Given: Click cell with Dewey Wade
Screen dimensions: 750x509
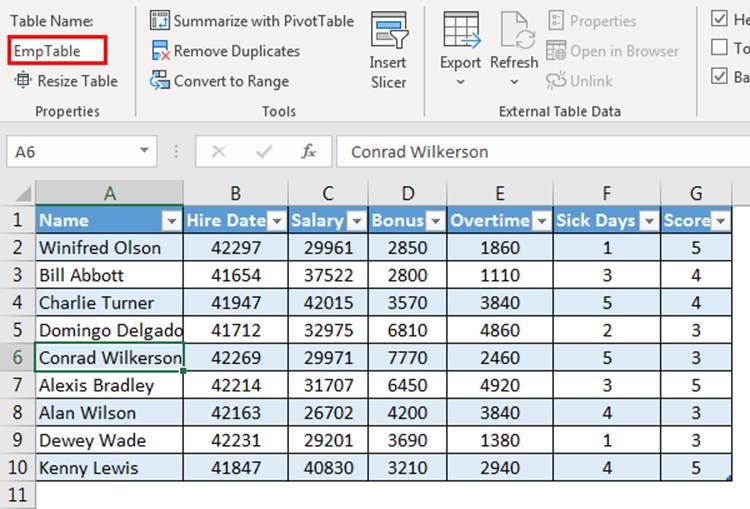Looking at the screenshot, I should tap(110, 440).
